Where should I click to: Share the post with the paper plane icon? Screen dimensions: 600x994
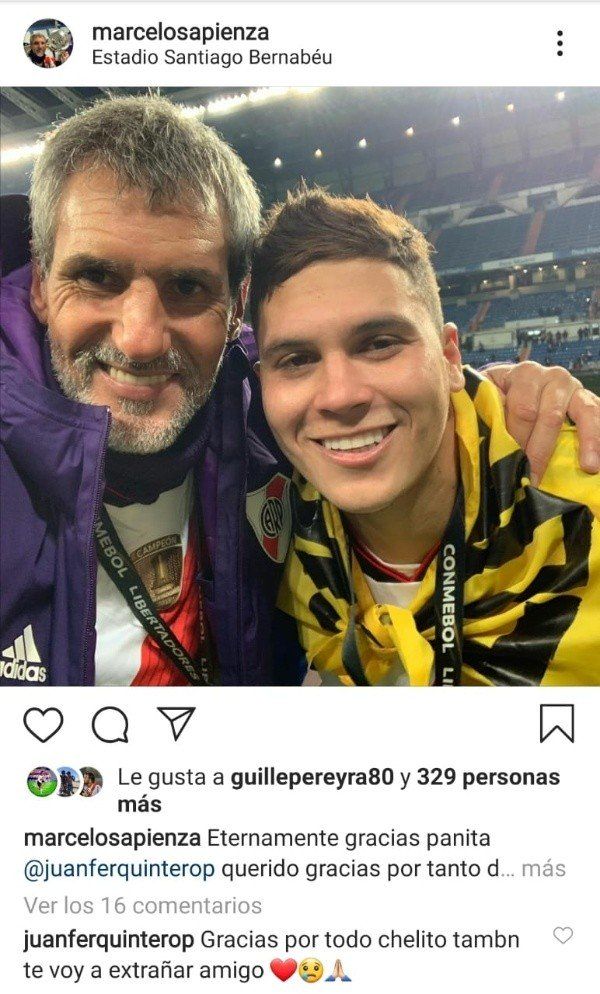pyautogui.click(x=176, y=723)
